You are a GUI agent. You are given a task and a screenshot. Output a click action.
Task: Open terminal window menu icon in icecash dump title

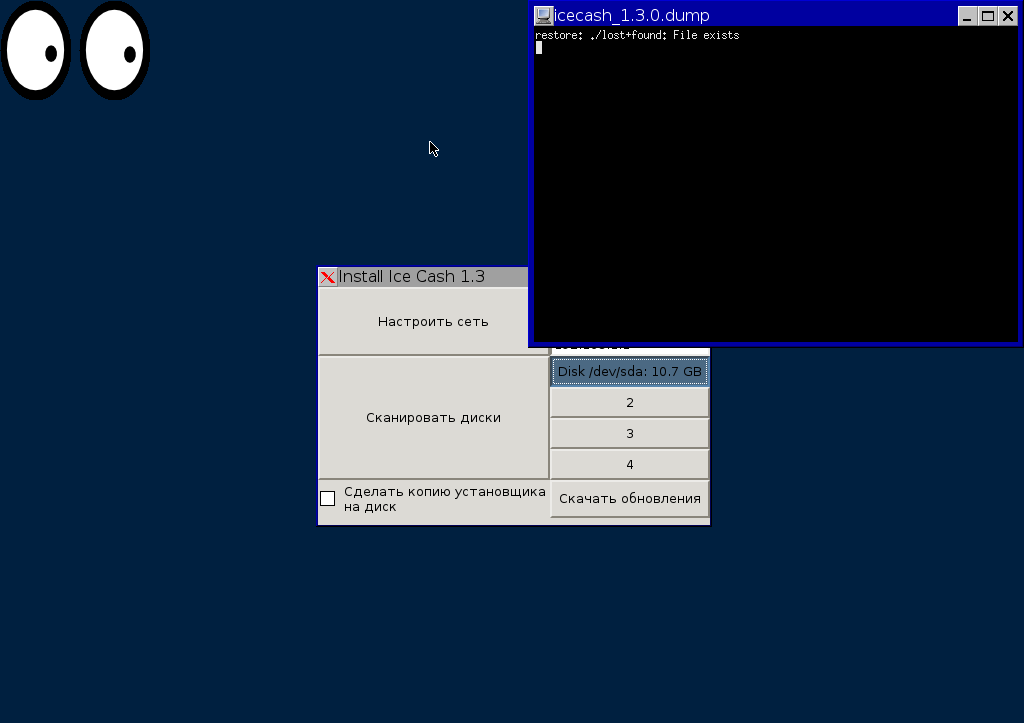[543, 16]
